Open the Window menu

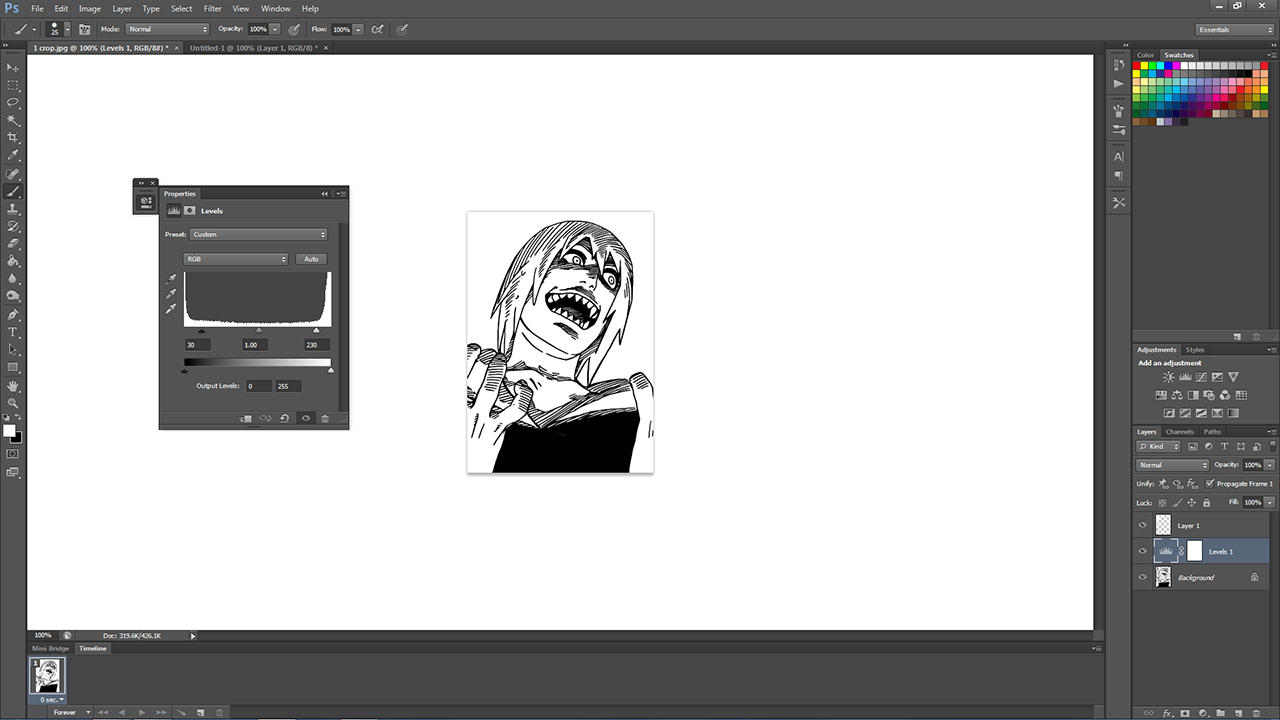(276, 8)
